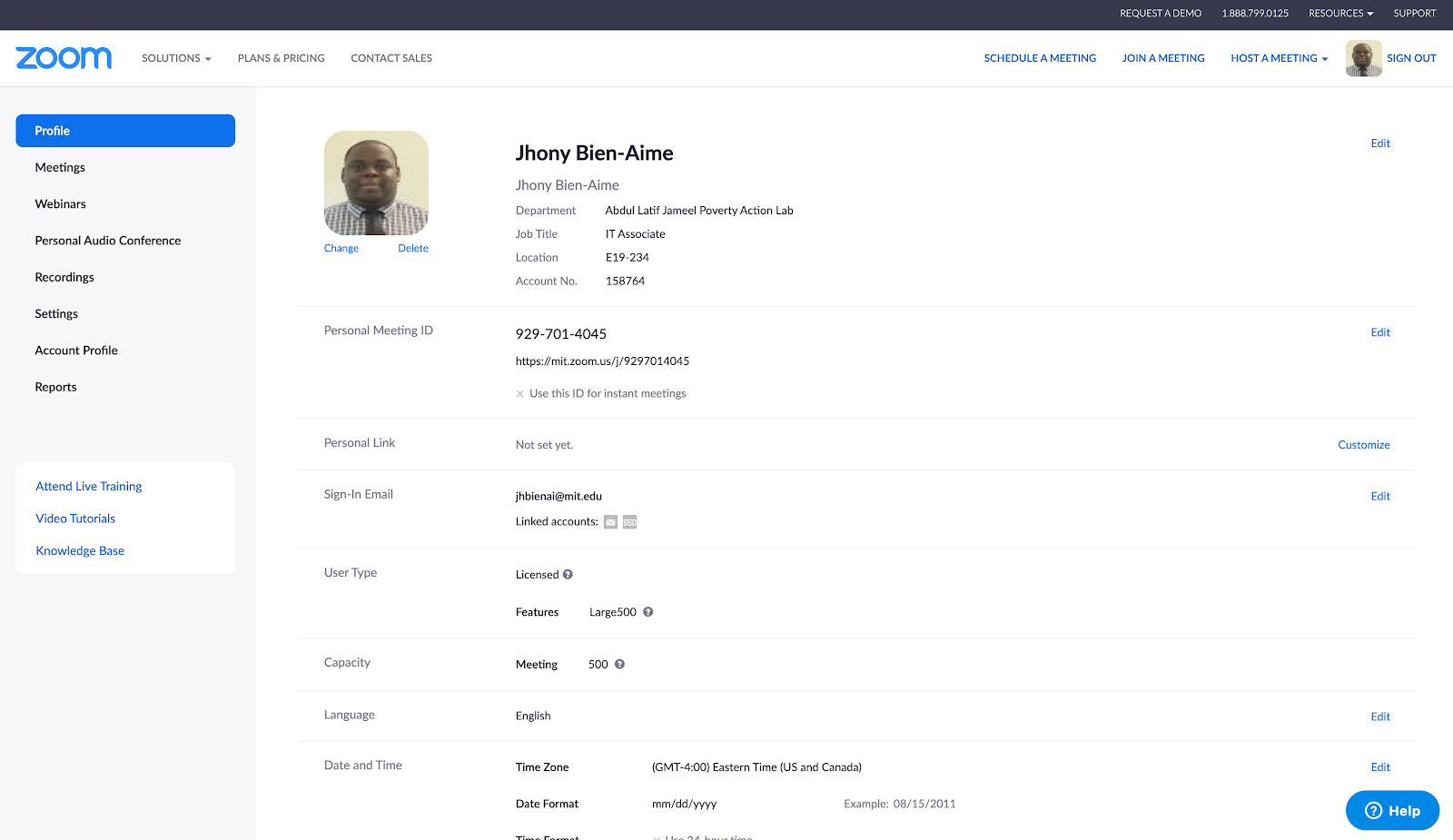Click Schedule a Meeting
This screenshot has width=1453, height=840.
1040,58
